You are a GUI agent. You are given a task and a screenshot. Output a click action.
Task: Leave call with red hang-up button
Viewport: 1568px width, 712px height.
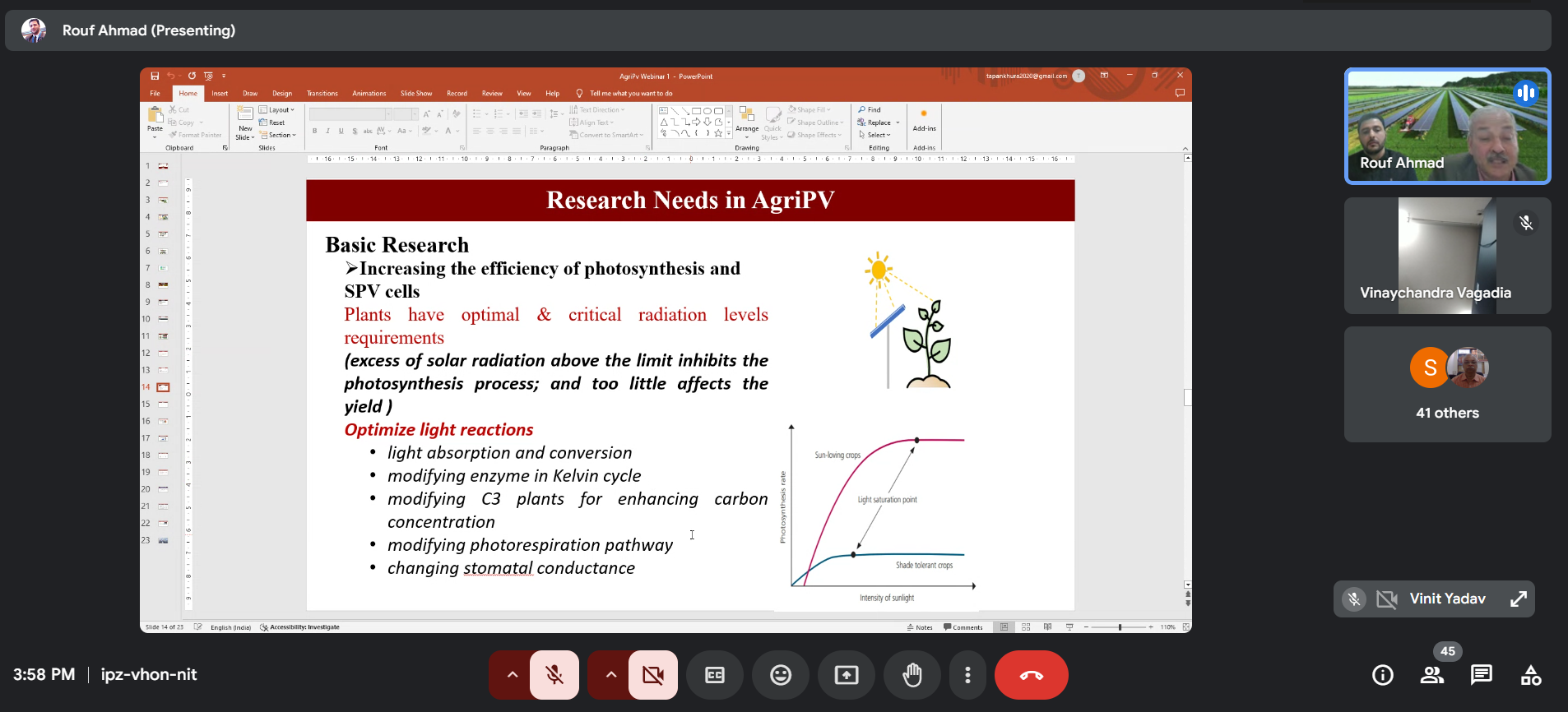[x=1031, y=675]
